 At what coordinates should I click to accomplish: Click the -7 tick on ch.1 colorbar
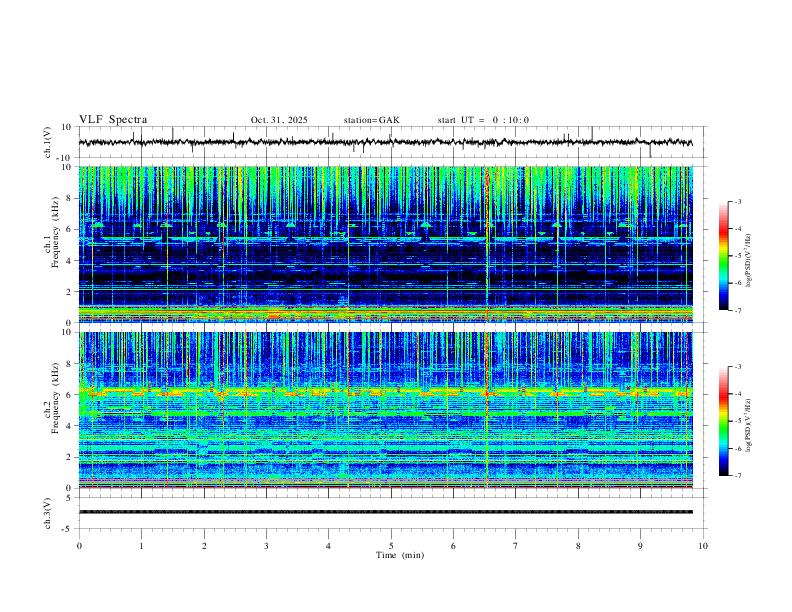click(x=737, y=310)
